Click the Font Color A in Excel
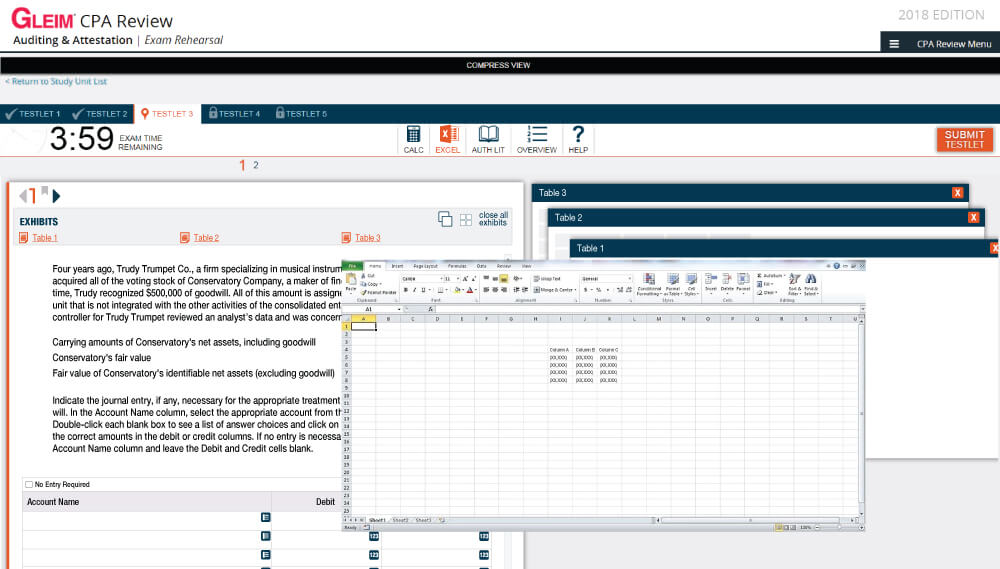Screen dimensions: 1000x569 coord(470,290)
